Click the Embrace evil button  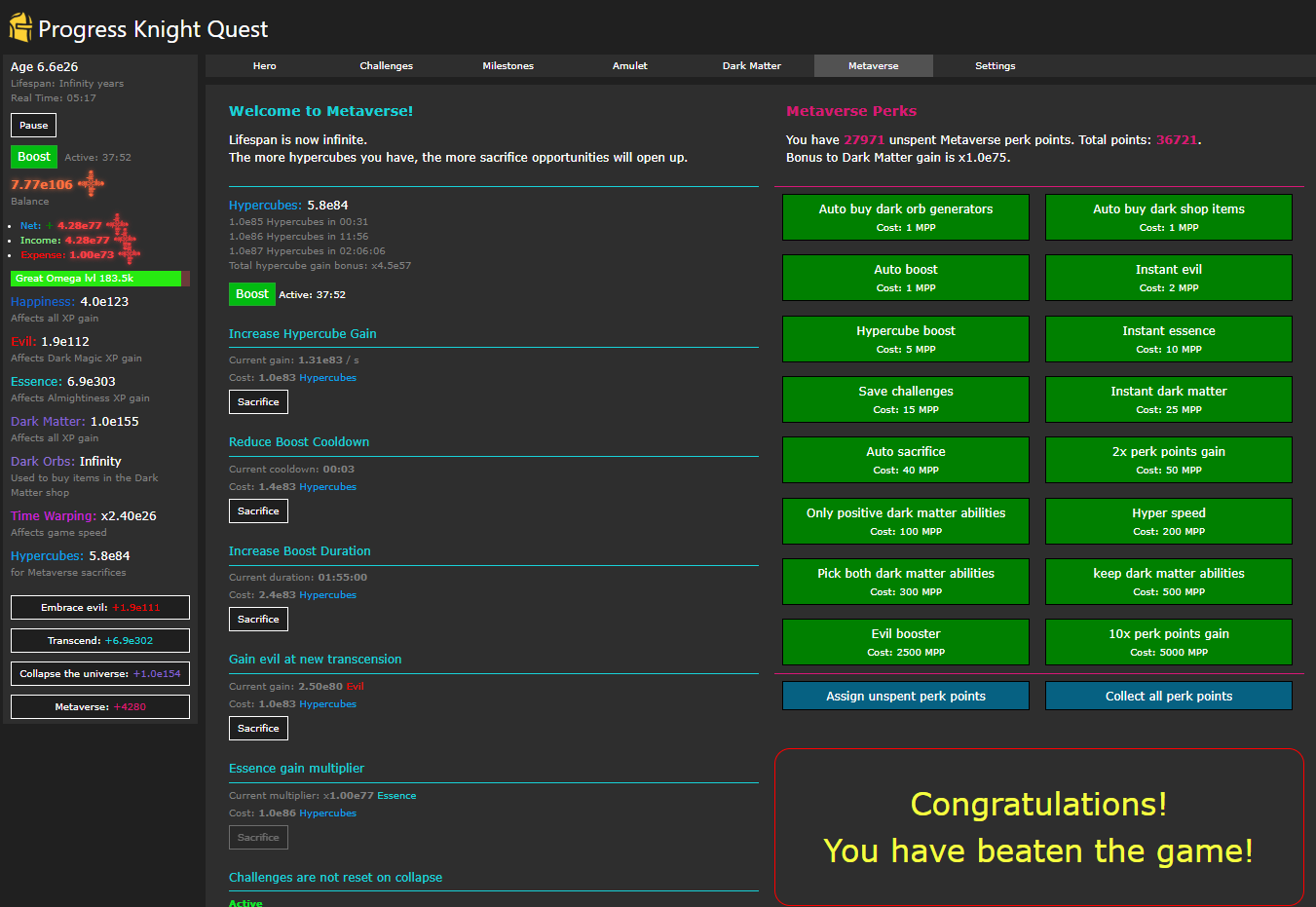point(100,608)
